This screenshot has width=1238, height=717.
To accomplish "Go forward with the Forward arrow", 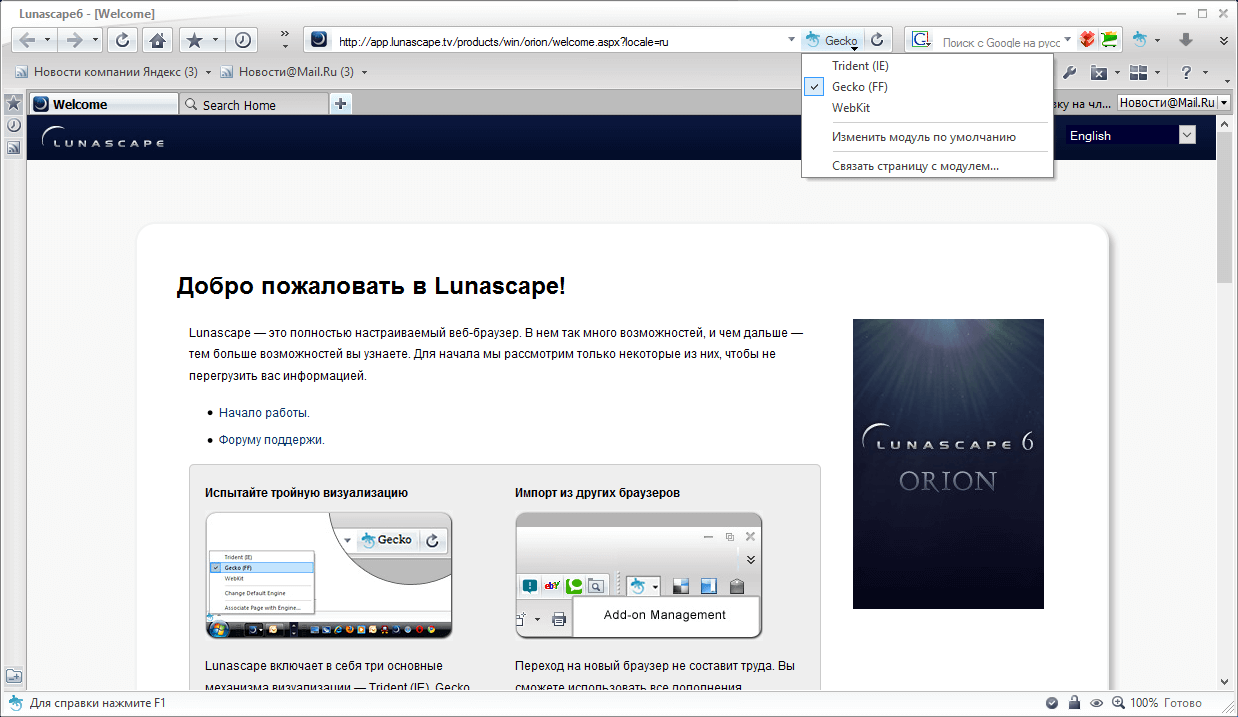I will (x=73, y=40).
